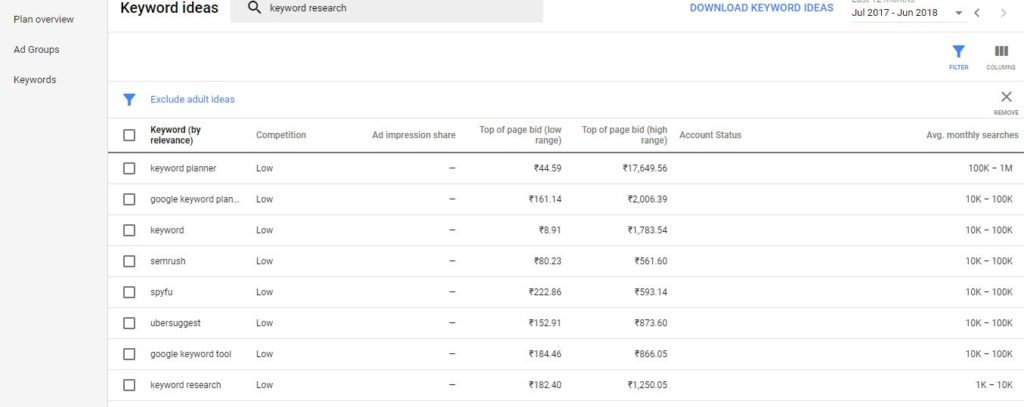Tick the select-all header checkbox
1024x407 pixels.
pyautogui.click(x=129, y=135)
